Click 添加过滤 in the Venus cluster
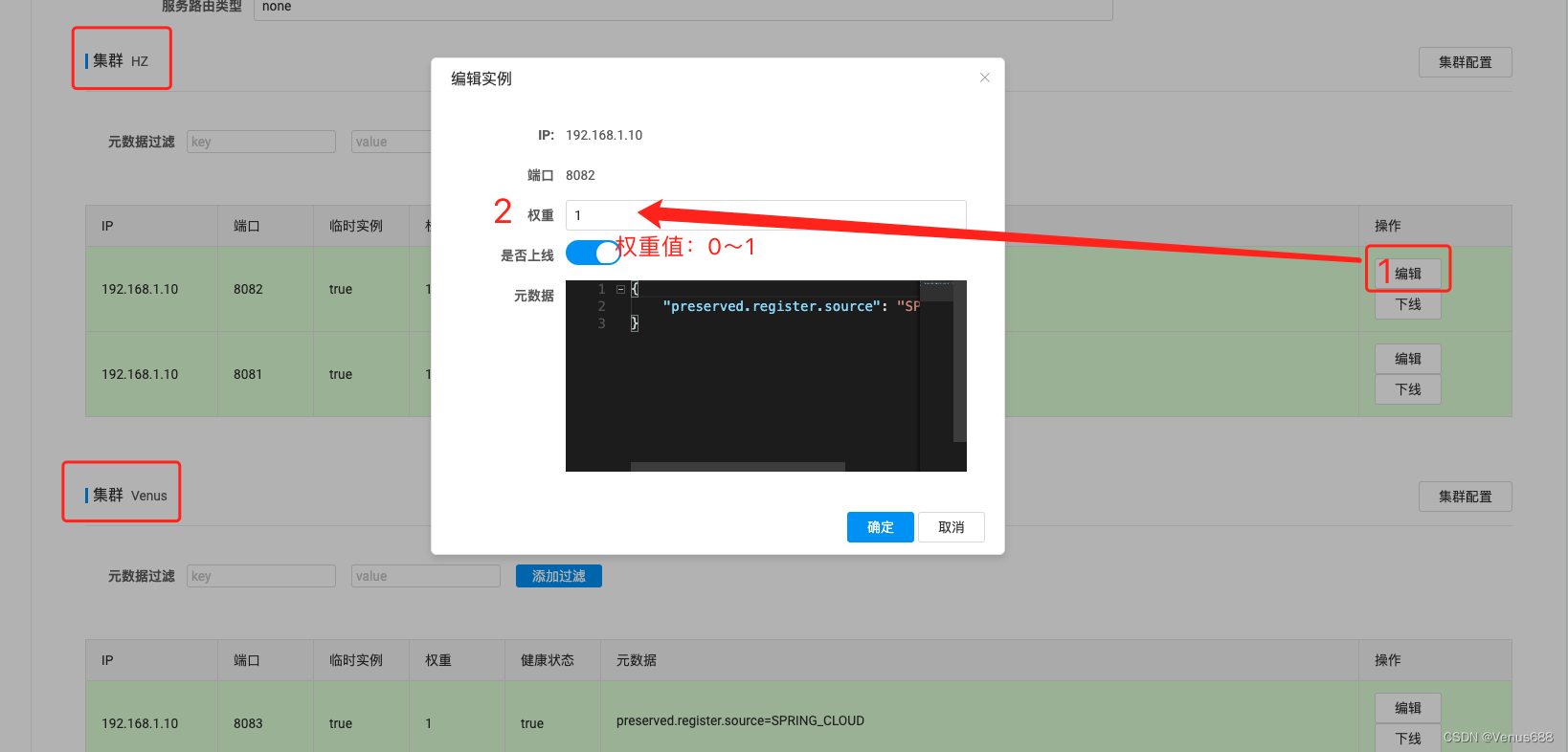 (559, 576)
